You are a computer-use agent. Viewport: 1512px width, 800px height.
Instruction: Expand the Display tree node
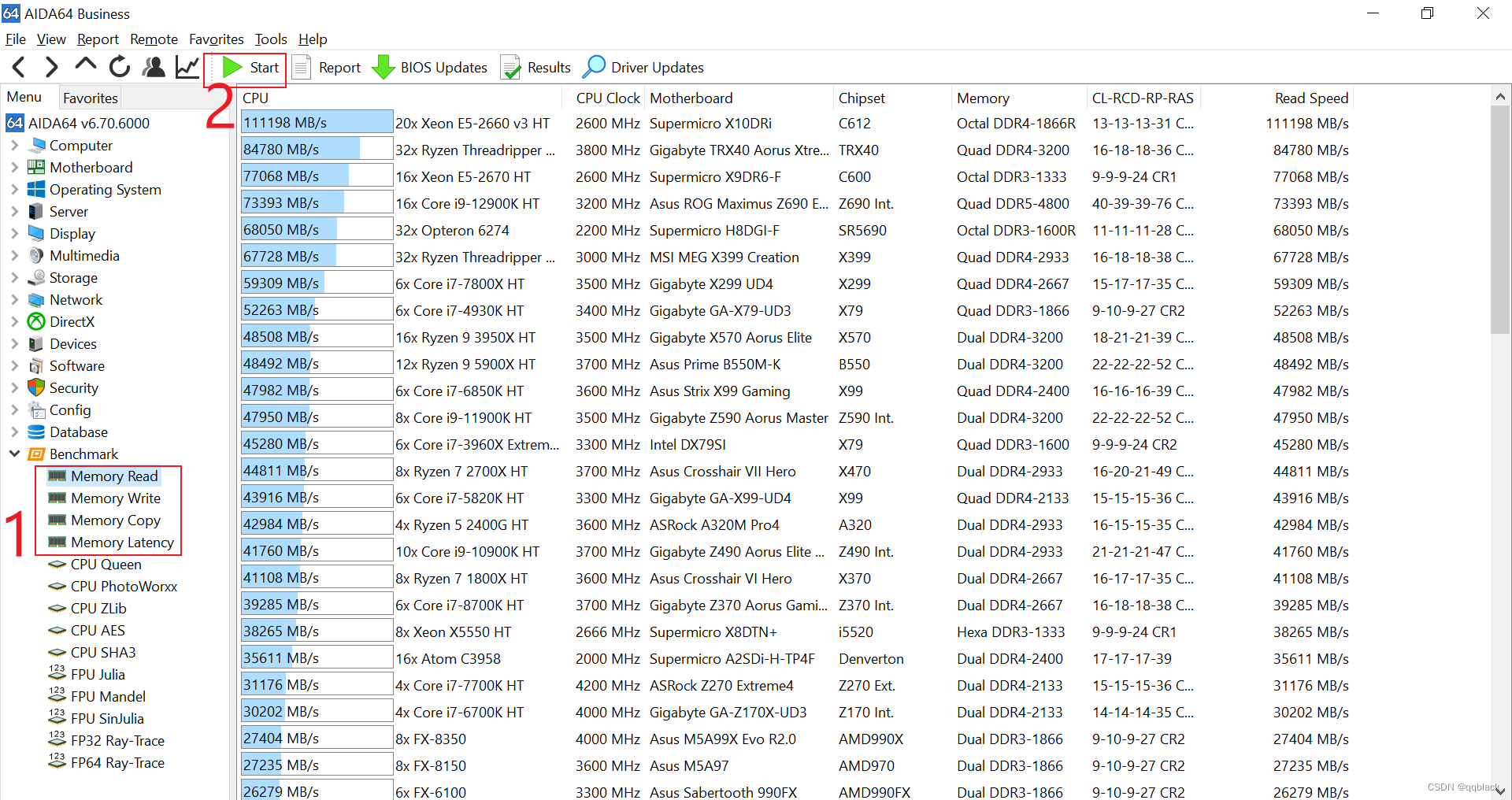[14, 234]
